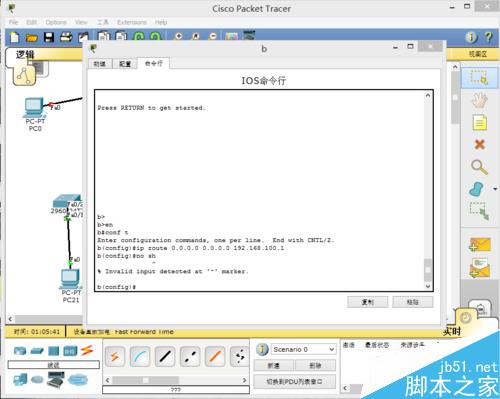
Task: Toggle the PDU list window button
Action: pyautogui.click(x=294, y=382)
